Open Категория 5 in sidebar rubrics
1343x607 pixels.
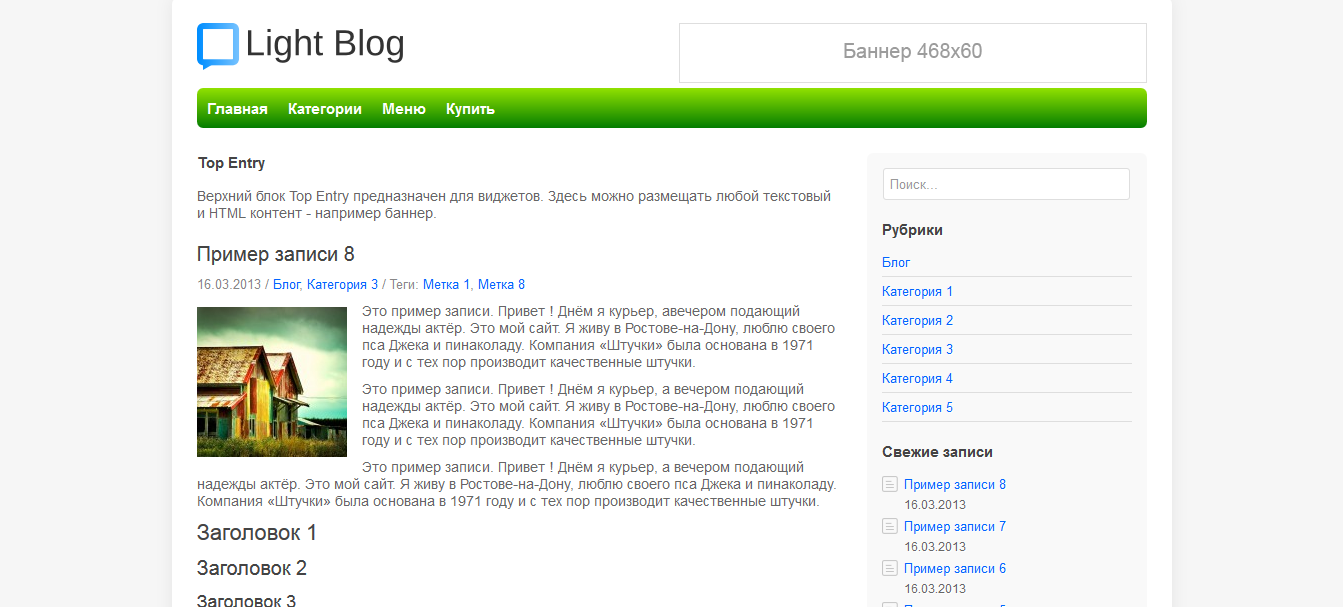917,407
